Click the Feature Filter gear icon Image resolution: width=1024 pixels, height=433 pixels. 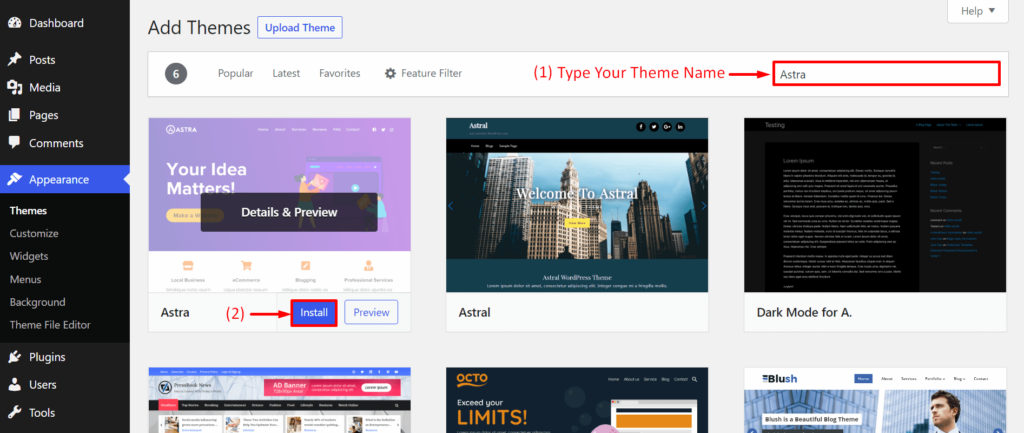[x=391, y=73]
